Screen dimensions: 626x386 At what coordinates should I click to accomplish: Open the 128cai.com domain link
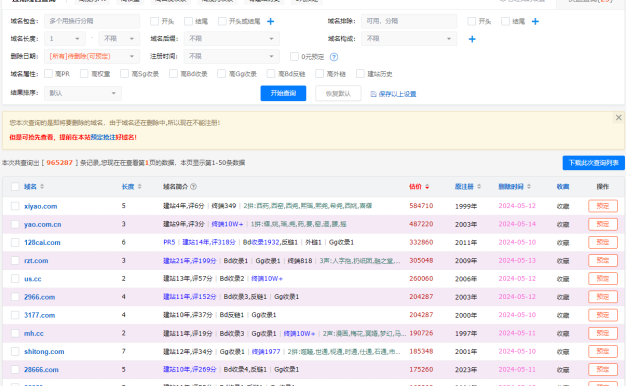[x=42, y=243]
